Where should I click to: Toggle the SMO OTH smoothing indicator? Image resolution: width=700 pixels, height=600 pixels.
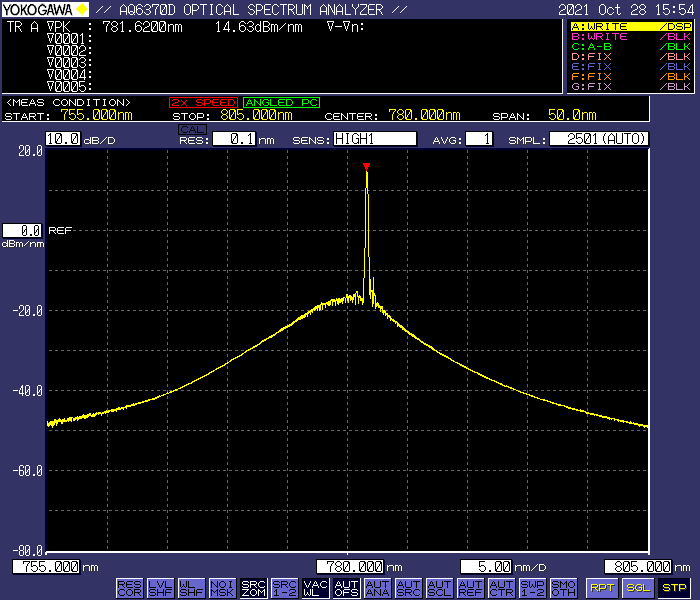[564, 588]
